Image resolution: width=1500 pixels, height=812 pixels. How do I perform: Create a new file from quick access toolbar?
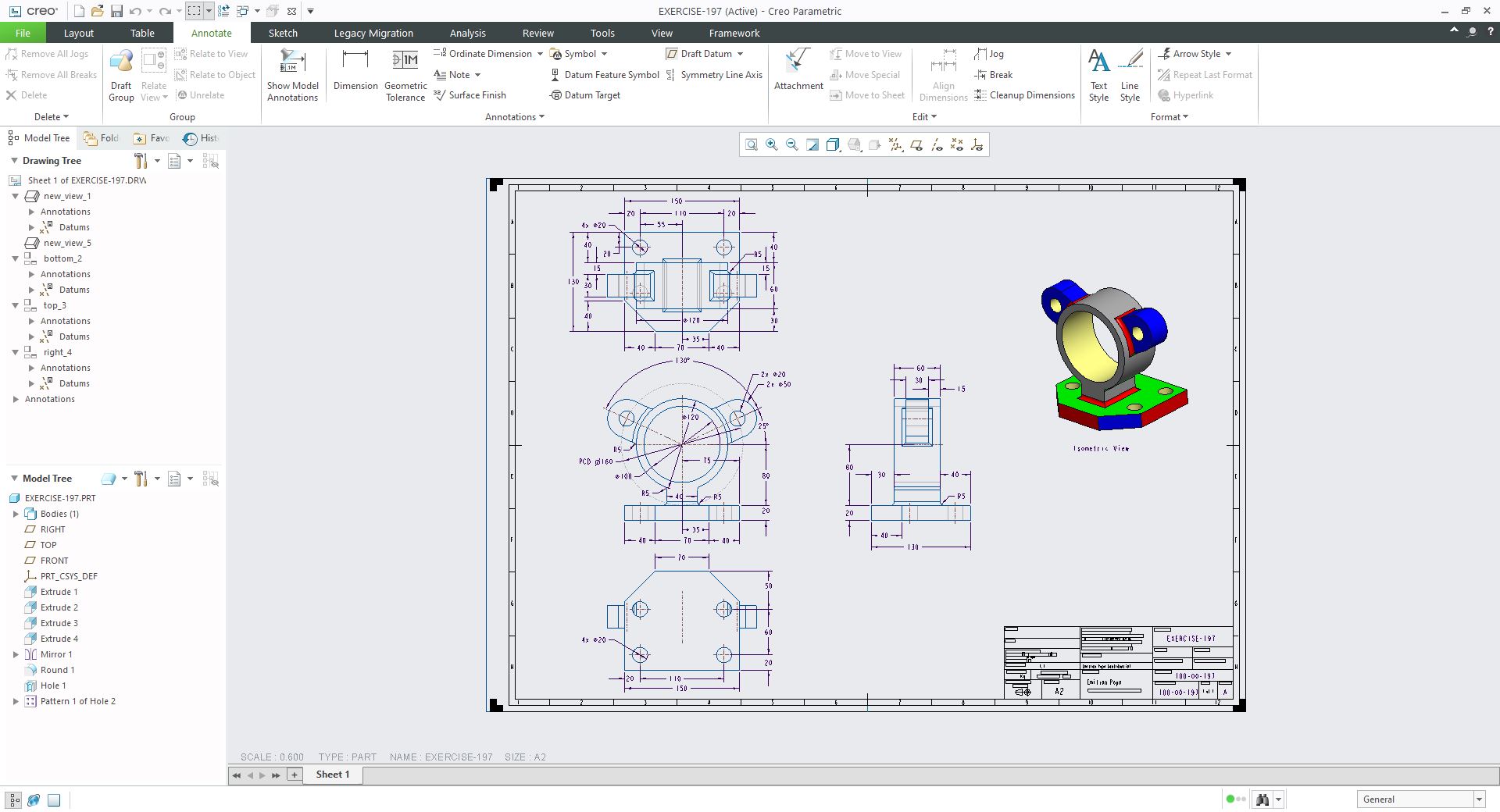79,11
